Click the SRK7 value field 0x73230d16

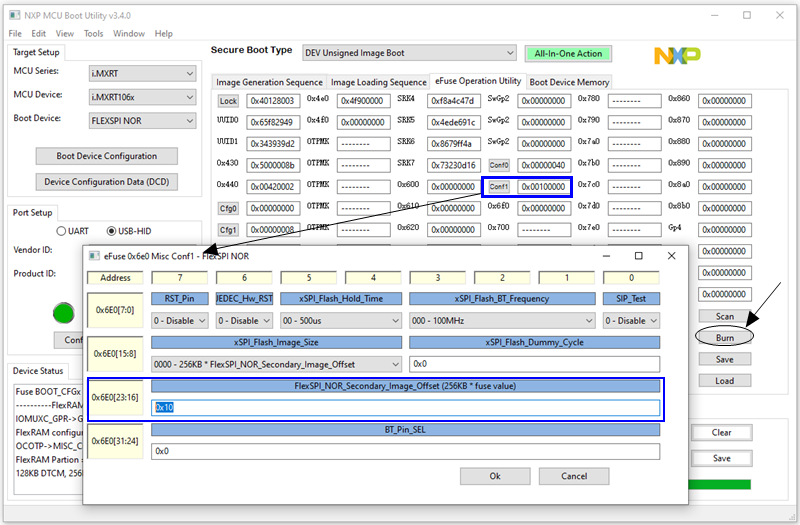tap(454, 165)
